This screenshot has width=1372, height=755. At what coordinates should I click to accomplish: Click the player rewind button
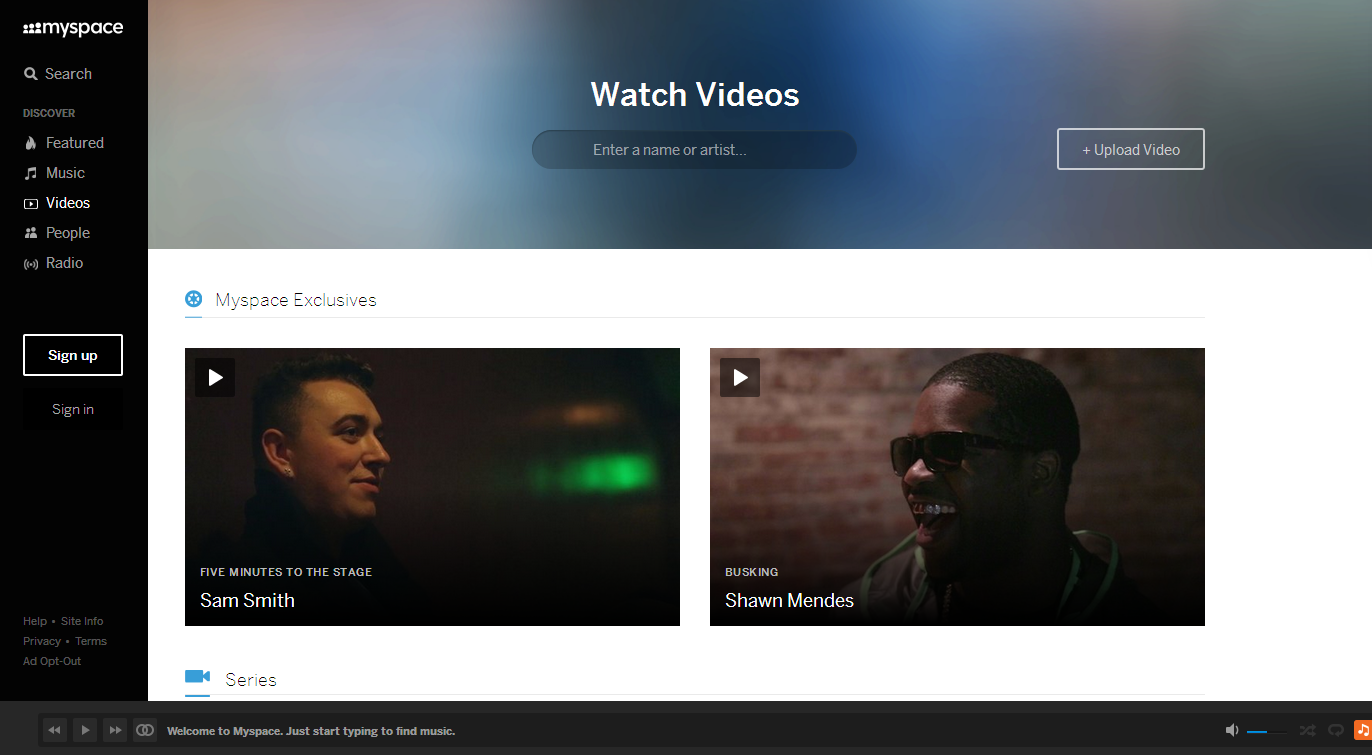coord(55,731)
